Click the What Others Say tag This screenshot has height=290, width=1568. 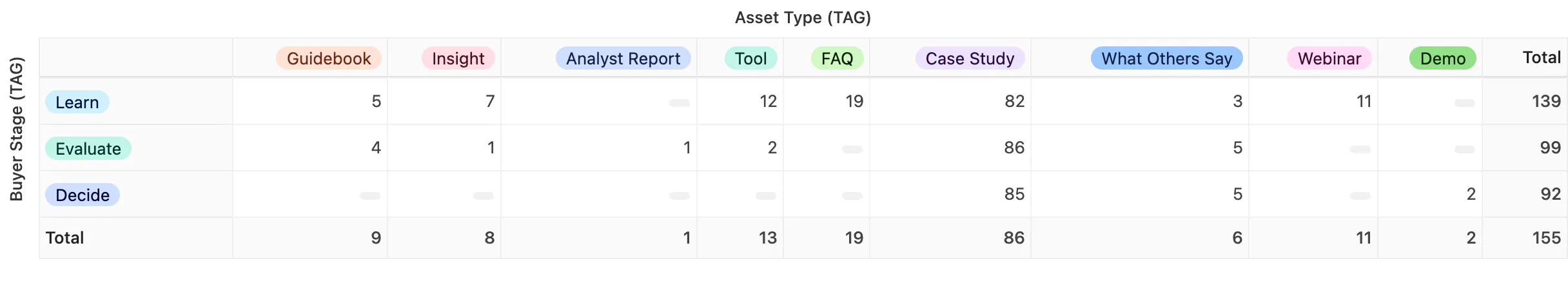1166,59
